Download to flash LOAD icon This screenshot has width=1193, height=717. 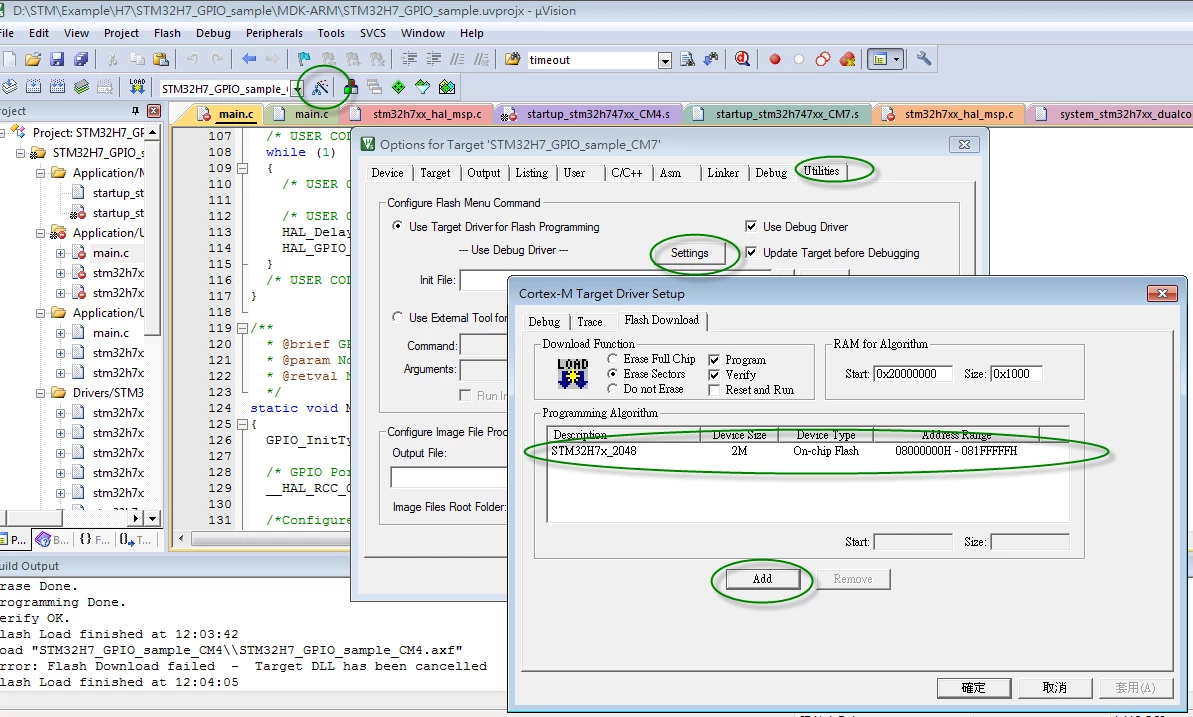pyautogui.click(x=137, y=87)
